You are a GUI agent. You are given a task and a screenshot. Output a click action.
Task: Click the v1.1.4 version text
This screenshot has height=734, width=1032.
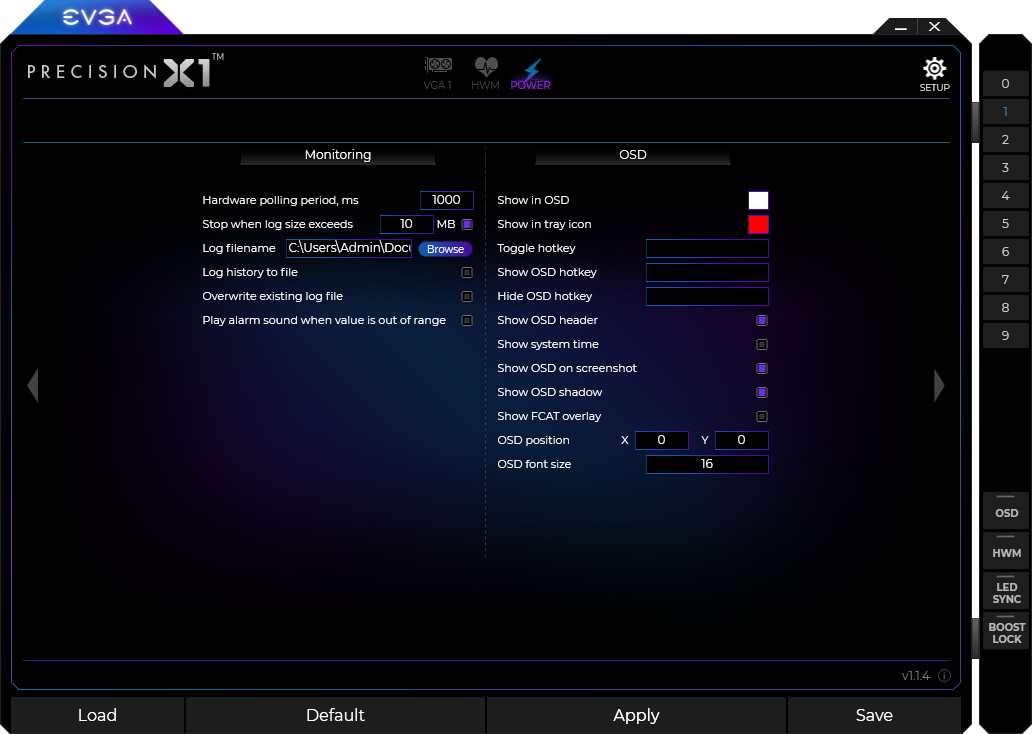tap(916, 675)
